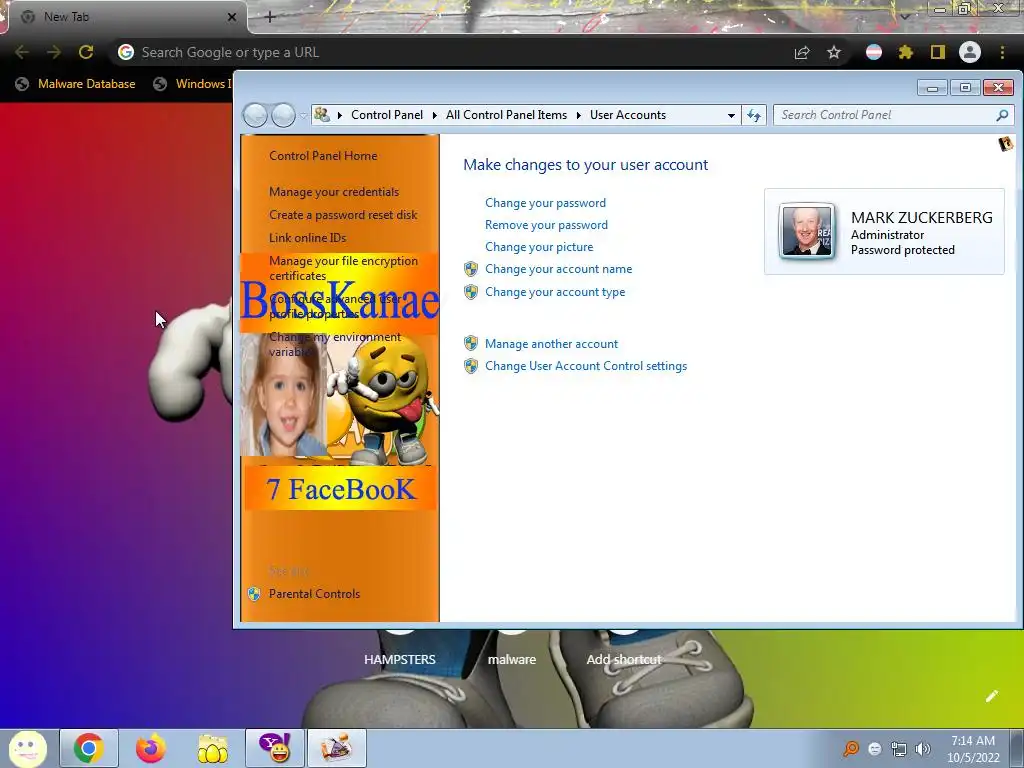
Task: Open recent pages dropdown next to navigation buttons
Action: [x=304, y=116]
